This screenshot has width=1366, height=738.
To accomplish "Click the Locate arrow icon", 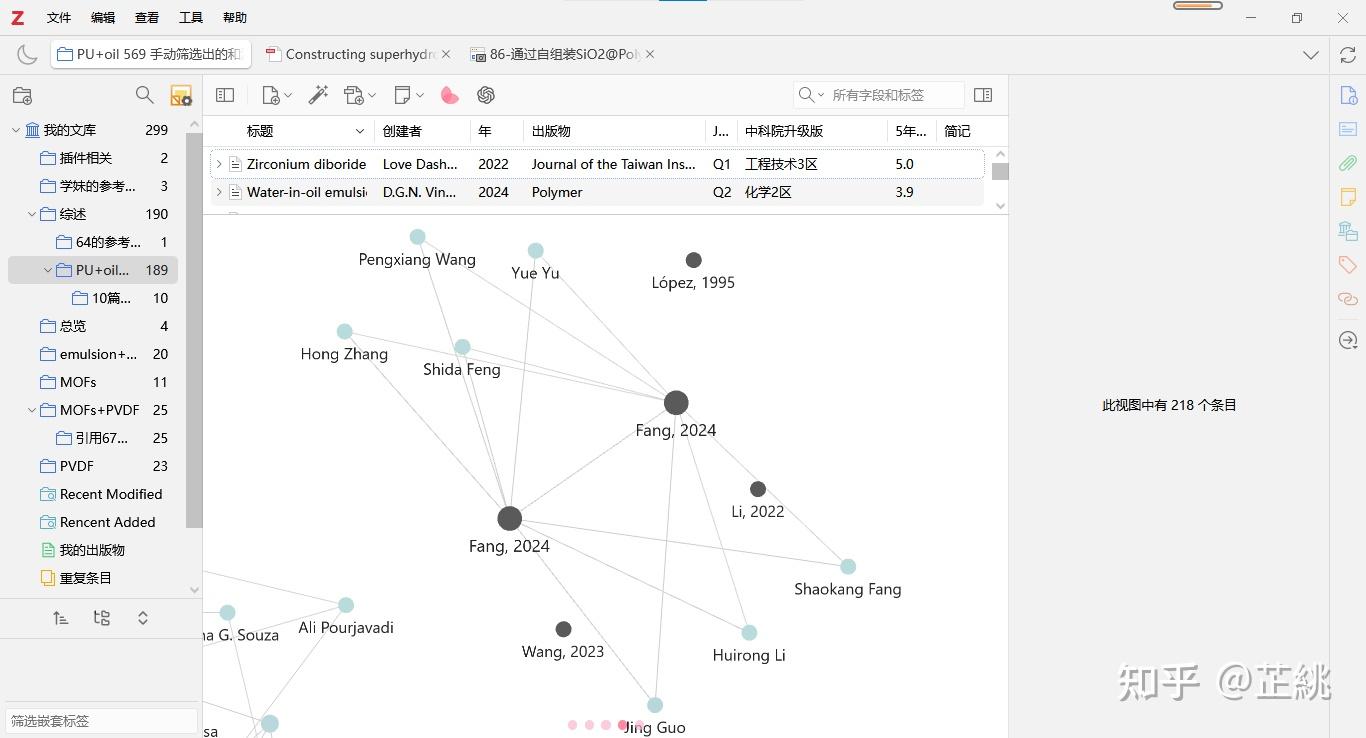I will (1348, 341).
